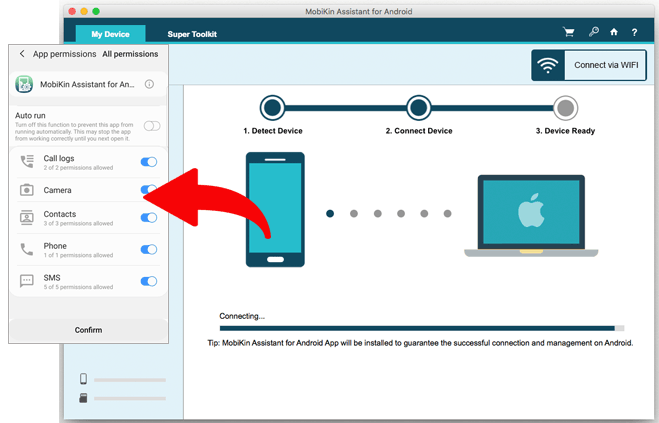Click the '1. Detect Device' label

tap(273, 131)
